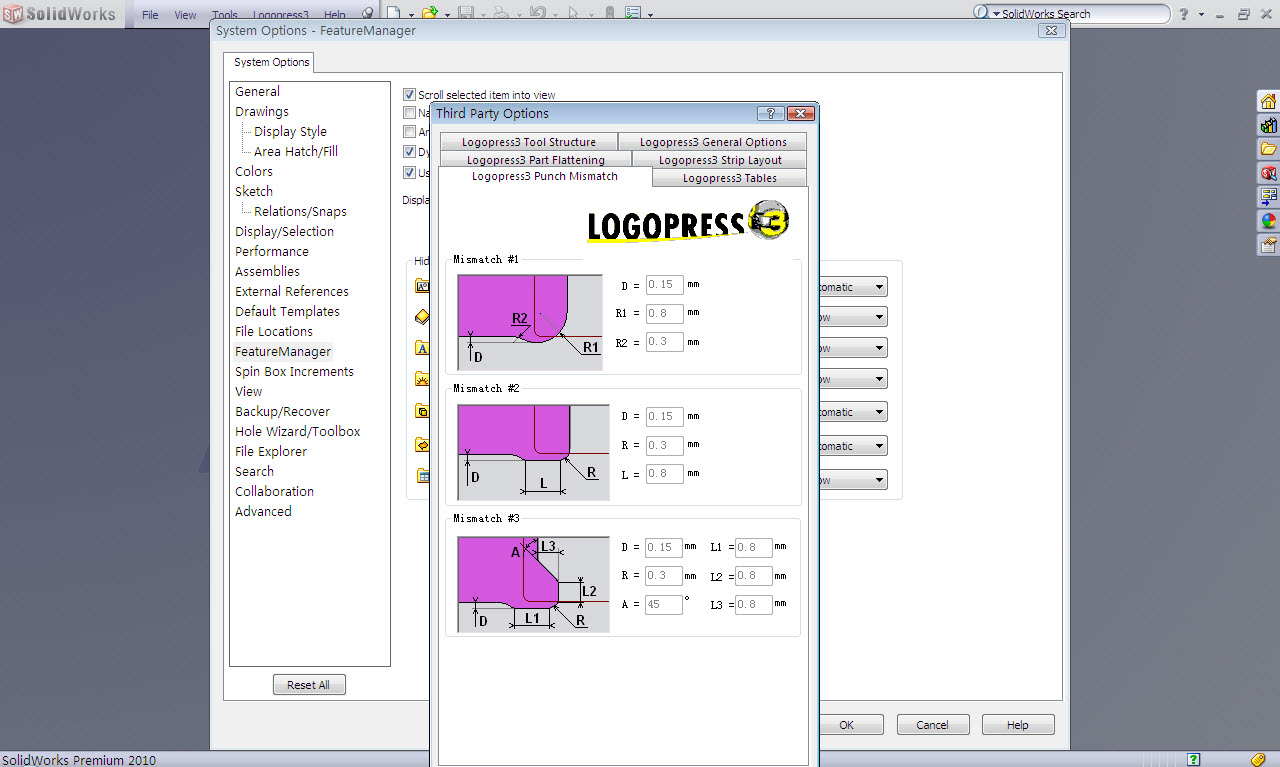Switch to Logopress3 Tool Structure tab
Screen dimensions: 1280x767
[x=528, y=142]
